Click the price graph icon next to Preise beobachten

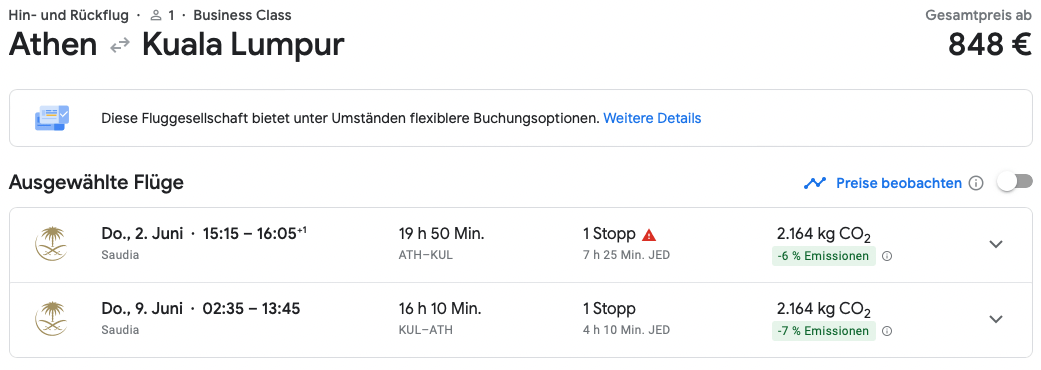815,183
